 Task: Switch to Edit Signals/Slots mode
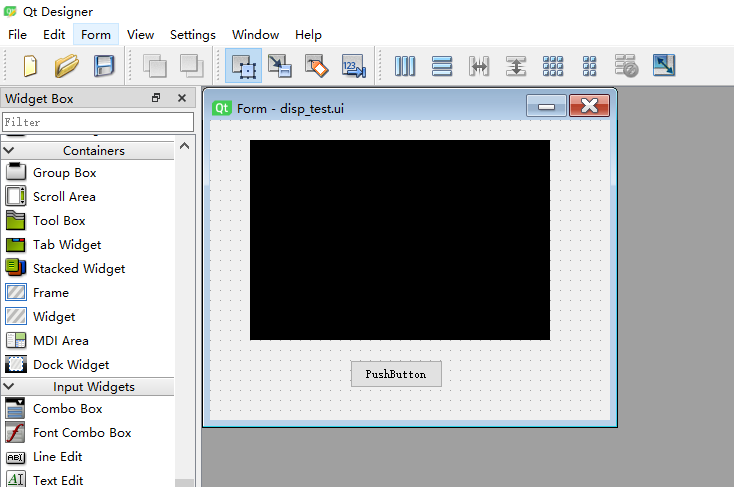(x=280, y=66)
